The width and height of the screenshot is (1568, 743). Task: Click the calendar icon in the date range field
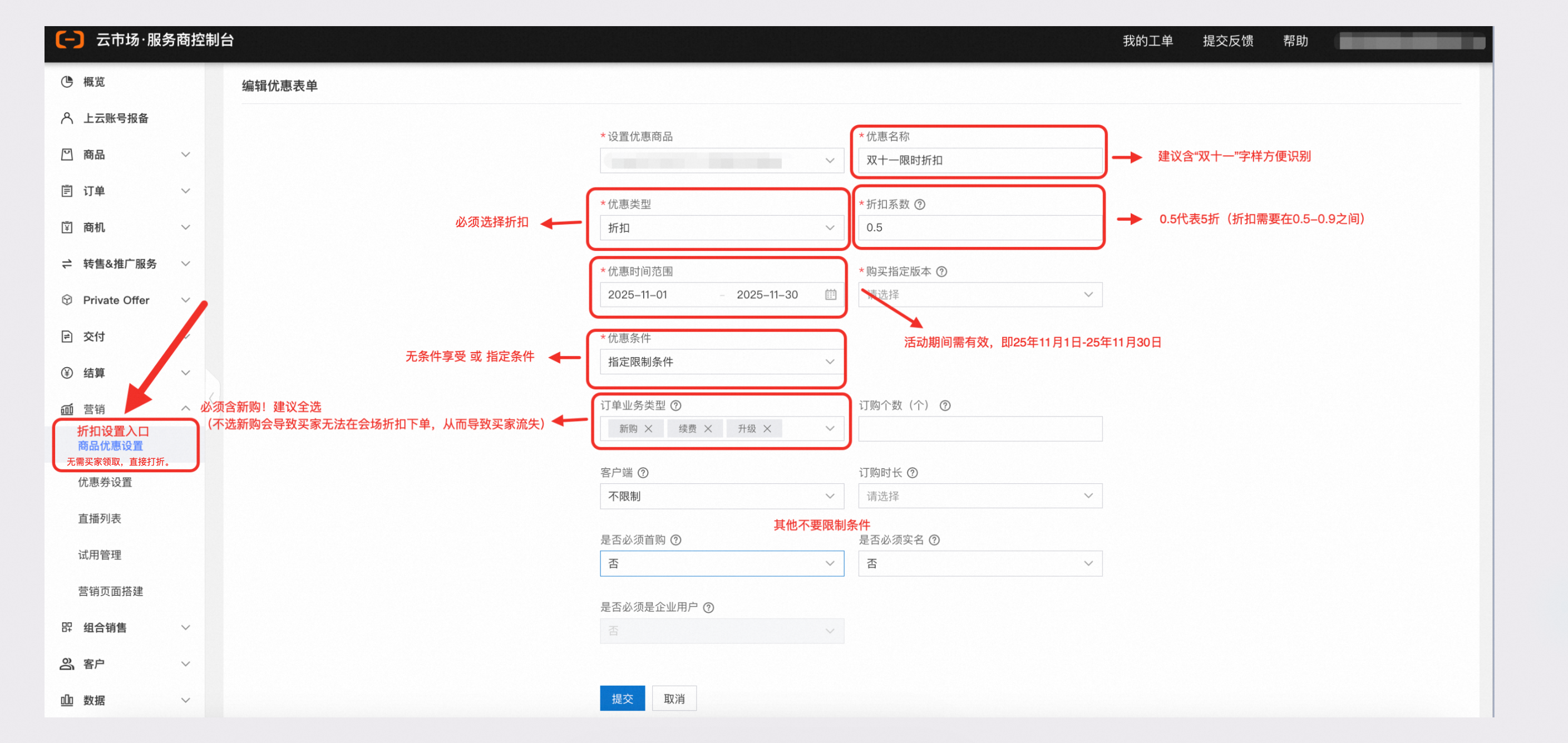(x=830, y=295)
